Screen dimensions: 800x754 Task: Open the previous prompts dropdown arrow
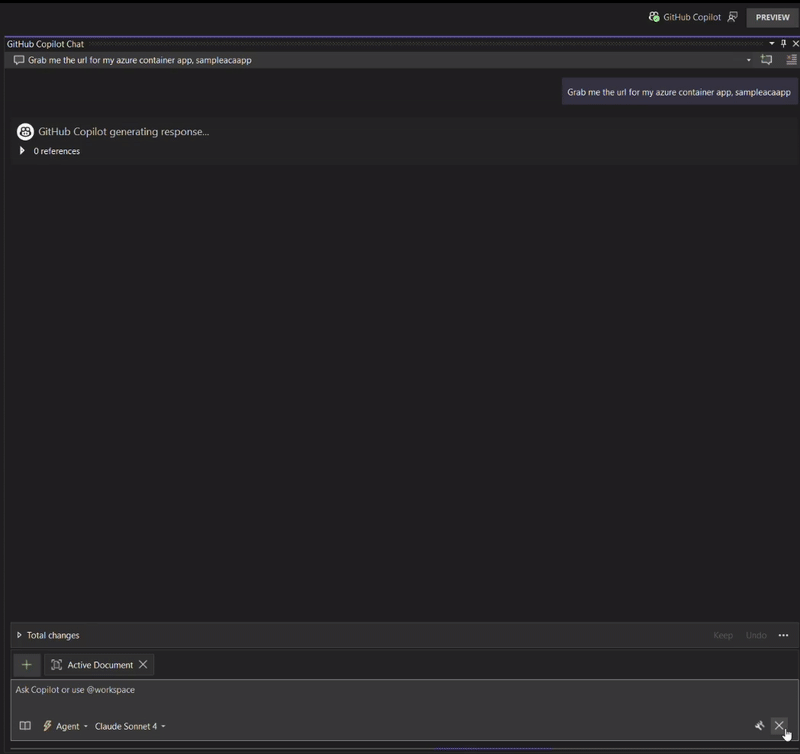pos(747,59)
